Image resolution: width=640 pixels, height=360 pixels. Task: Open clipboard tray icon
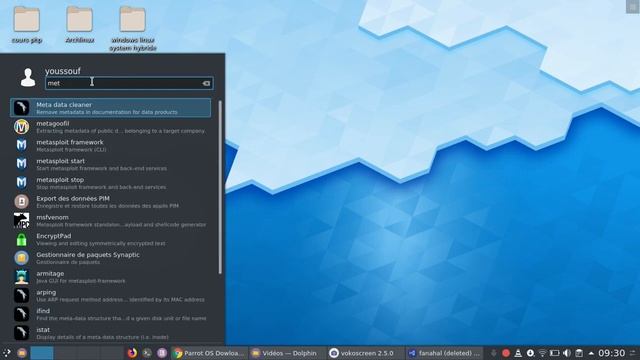pos(579,353)
